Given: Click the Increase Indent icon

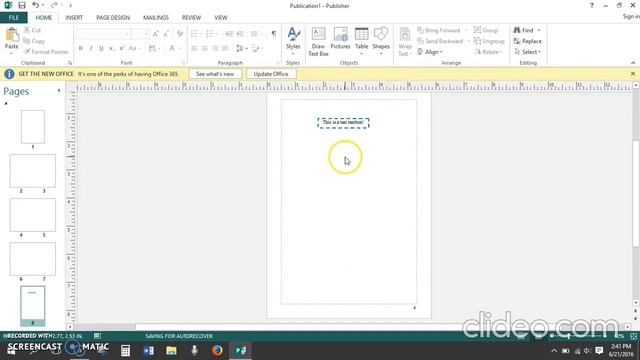Looking at the screenshot, I should (240, 34).
